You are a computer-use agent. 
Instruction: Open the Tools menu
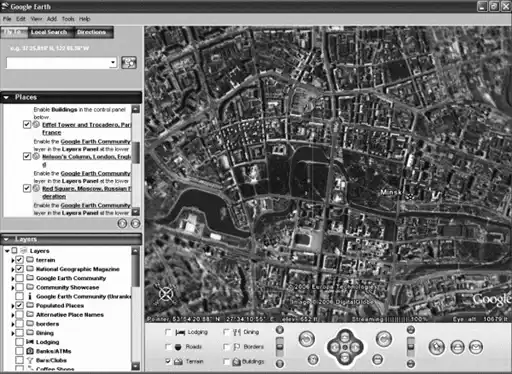tap(68, 19)
